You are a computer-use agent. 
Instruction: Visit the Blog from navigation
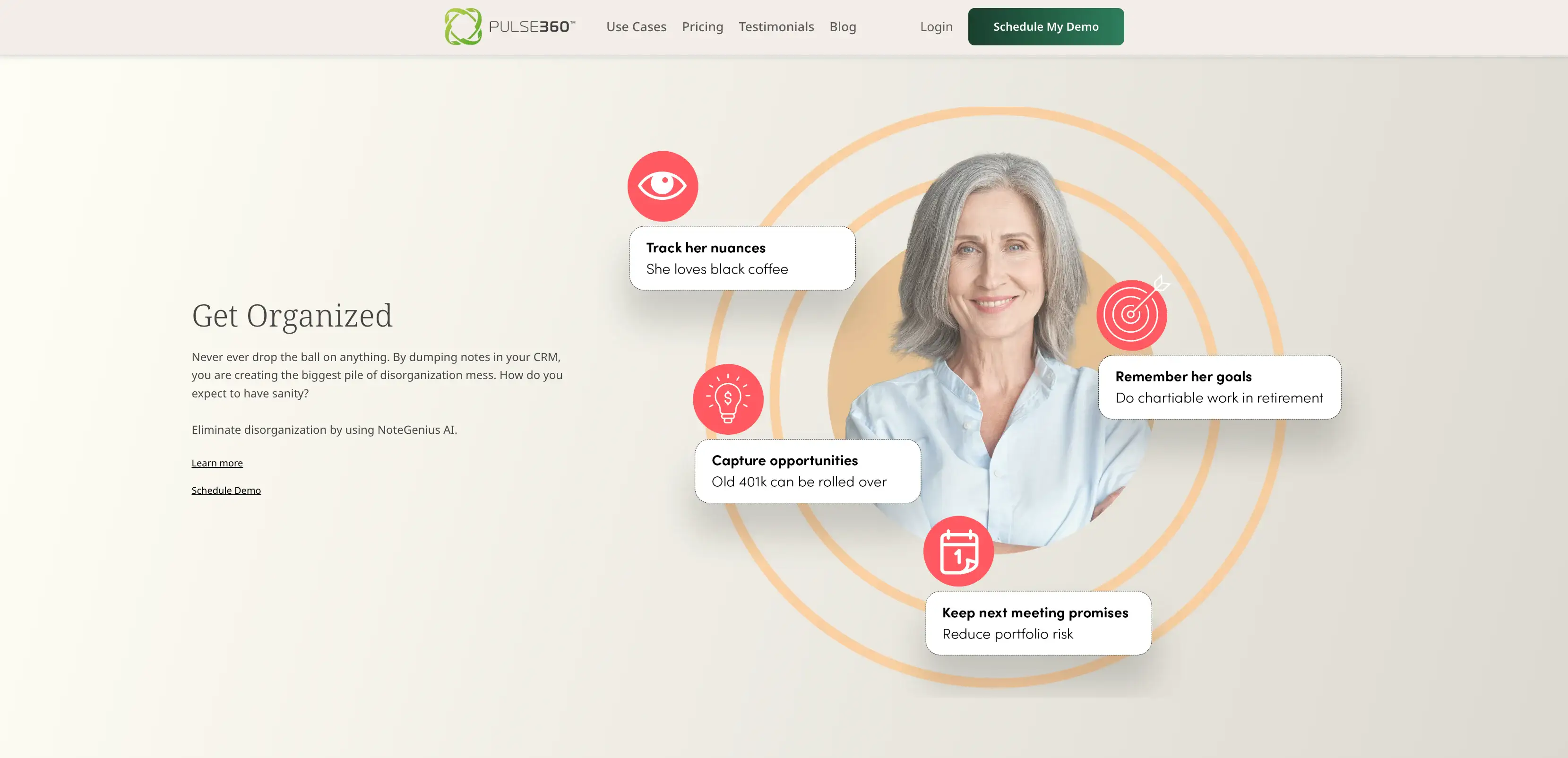(x=843, y=27)
